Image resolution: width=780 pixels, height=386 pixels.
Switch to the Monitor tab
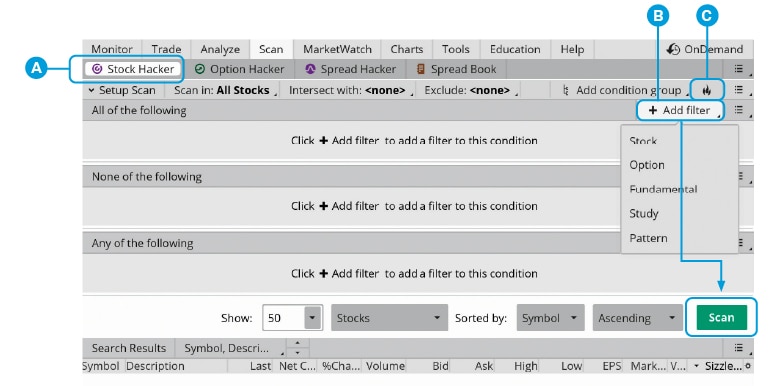(112, 49)
